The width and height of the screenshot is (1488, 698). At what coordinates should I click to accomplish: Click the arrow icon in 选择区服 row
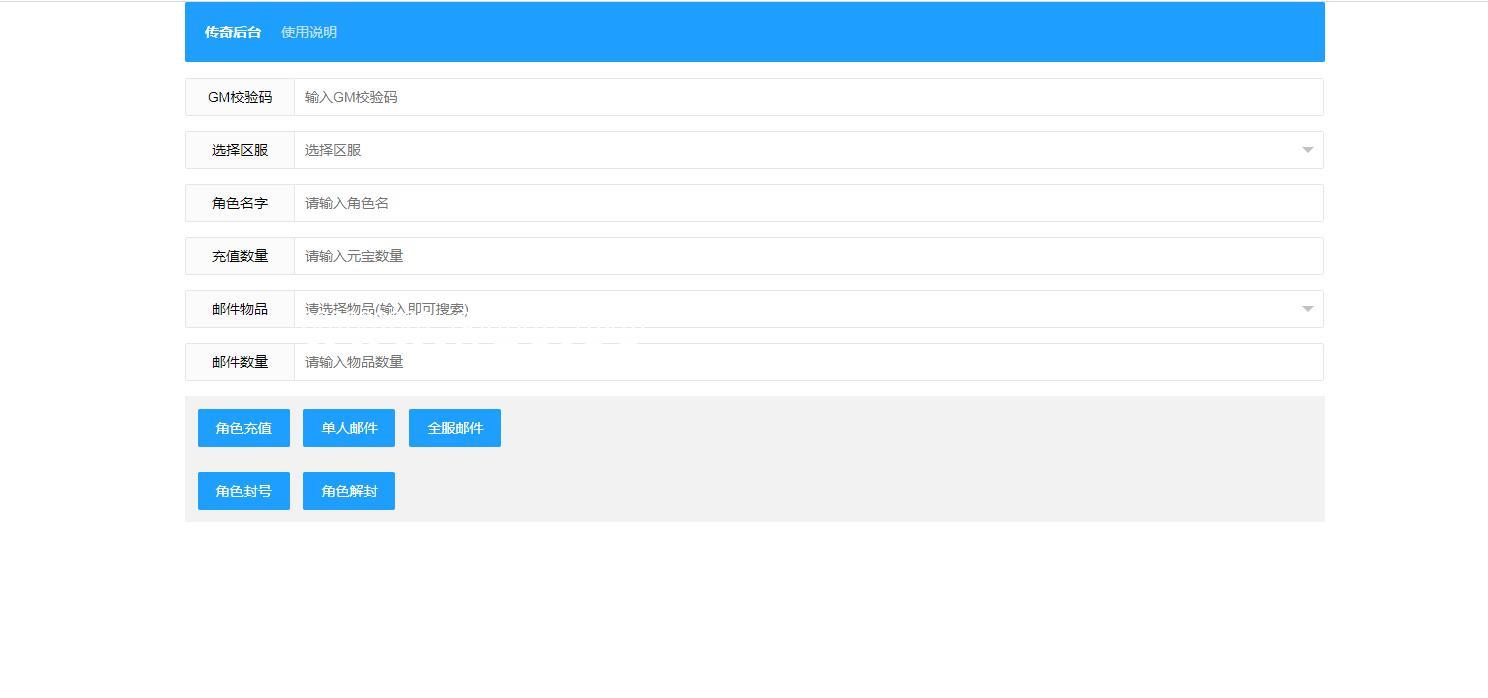[x=1307, y=150]
